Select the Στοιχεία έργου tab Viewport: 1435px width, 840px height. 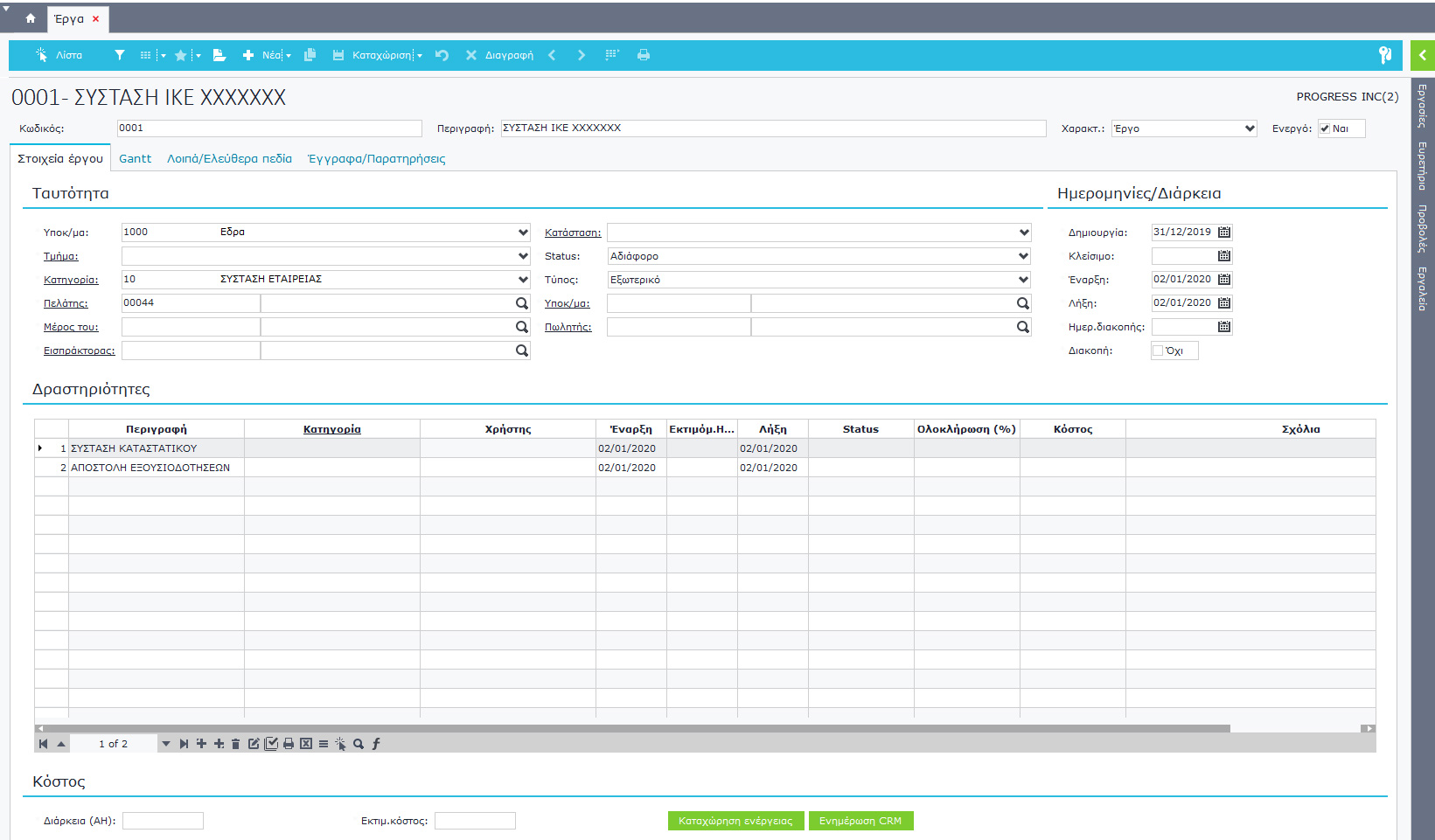pos(60,158)
